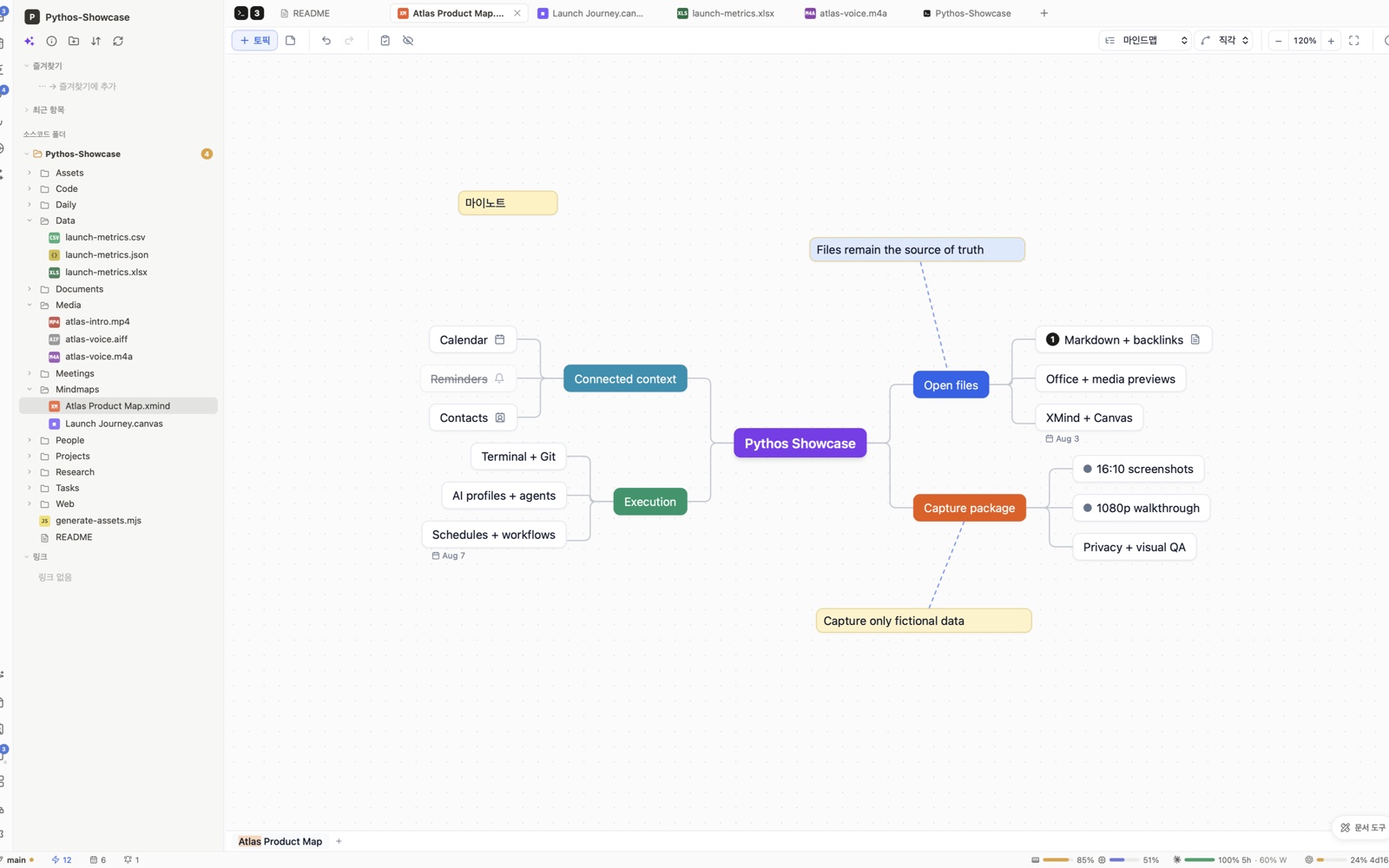Click the main branch indicator in status bar
This screenshot has width=1389, height=868.
[17, 860]
